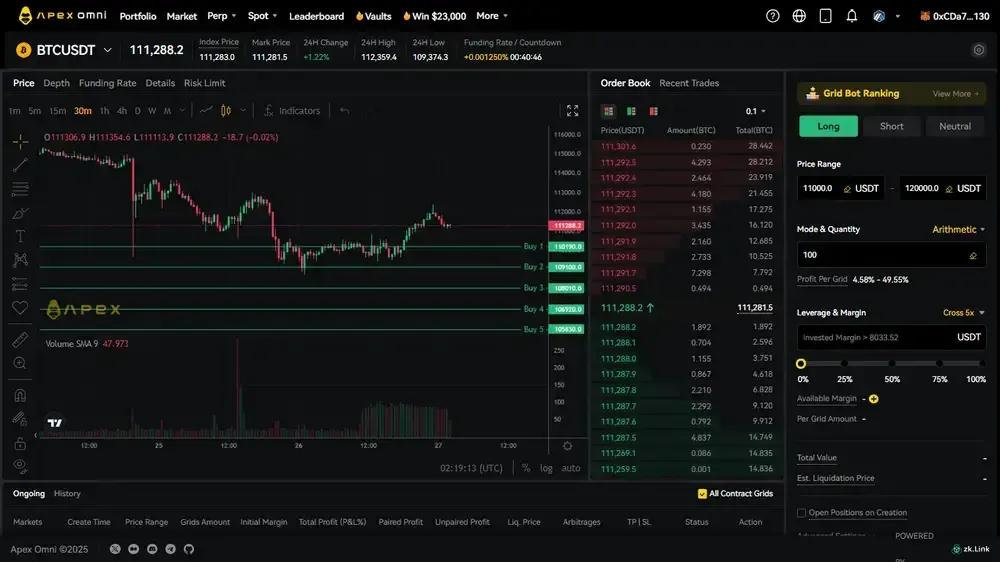The height and width of the screenshot is (562, 1000).
Task: Click the Win $23,000 promo link
Action: 434,16
